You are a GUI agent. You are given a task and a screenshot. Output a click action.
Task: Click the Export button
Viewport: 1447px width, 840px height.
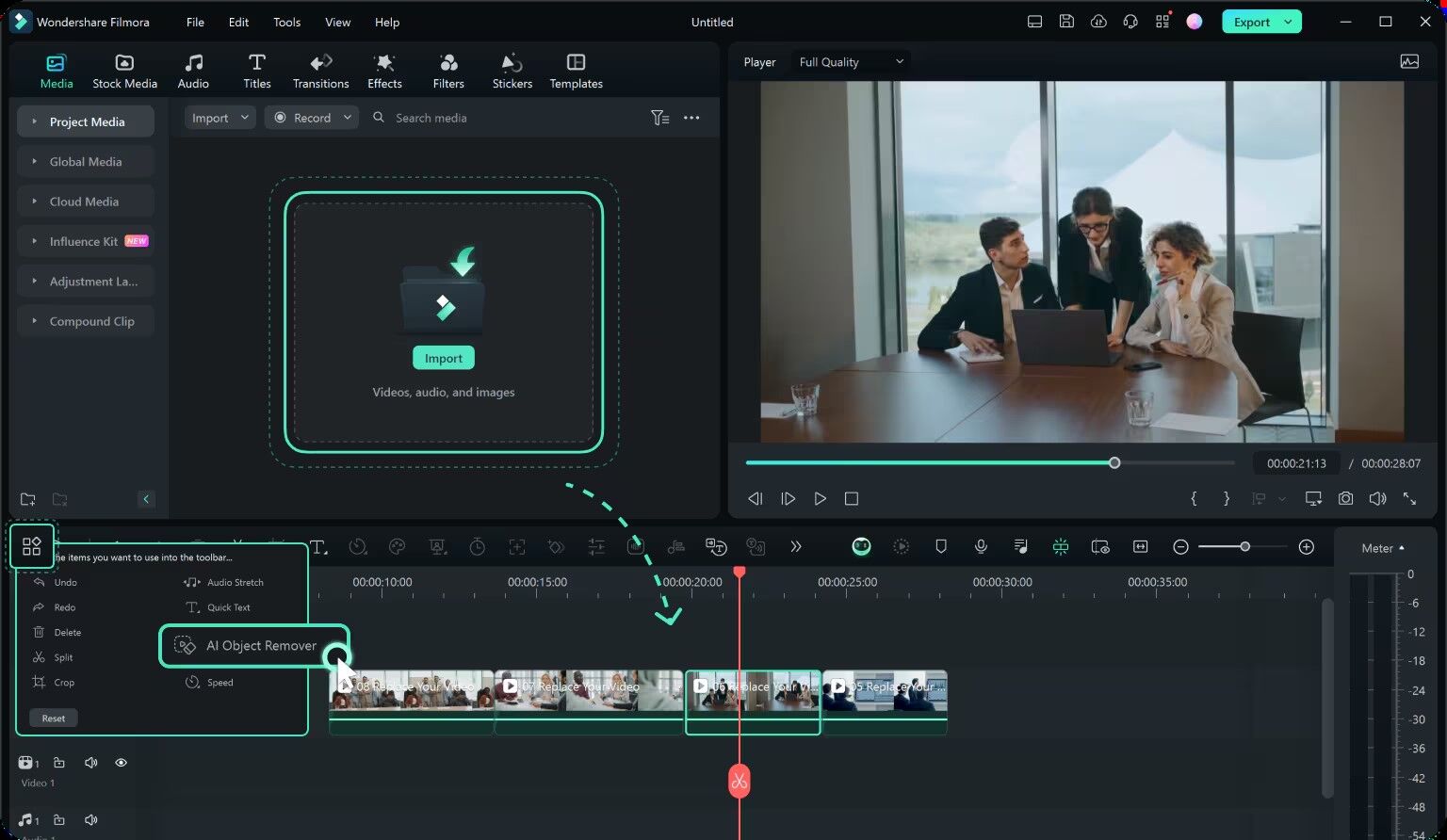click(1253, 21)
